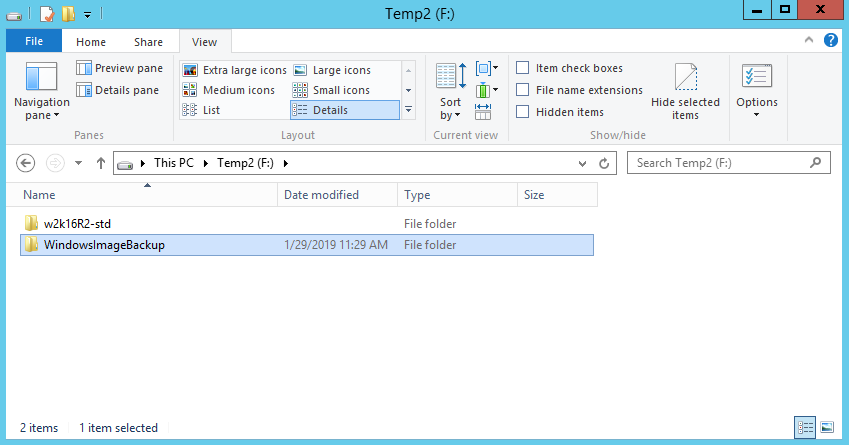Click the Help question mark icon
Viewport: 849px width, 445px height.
tap(830, 41)
